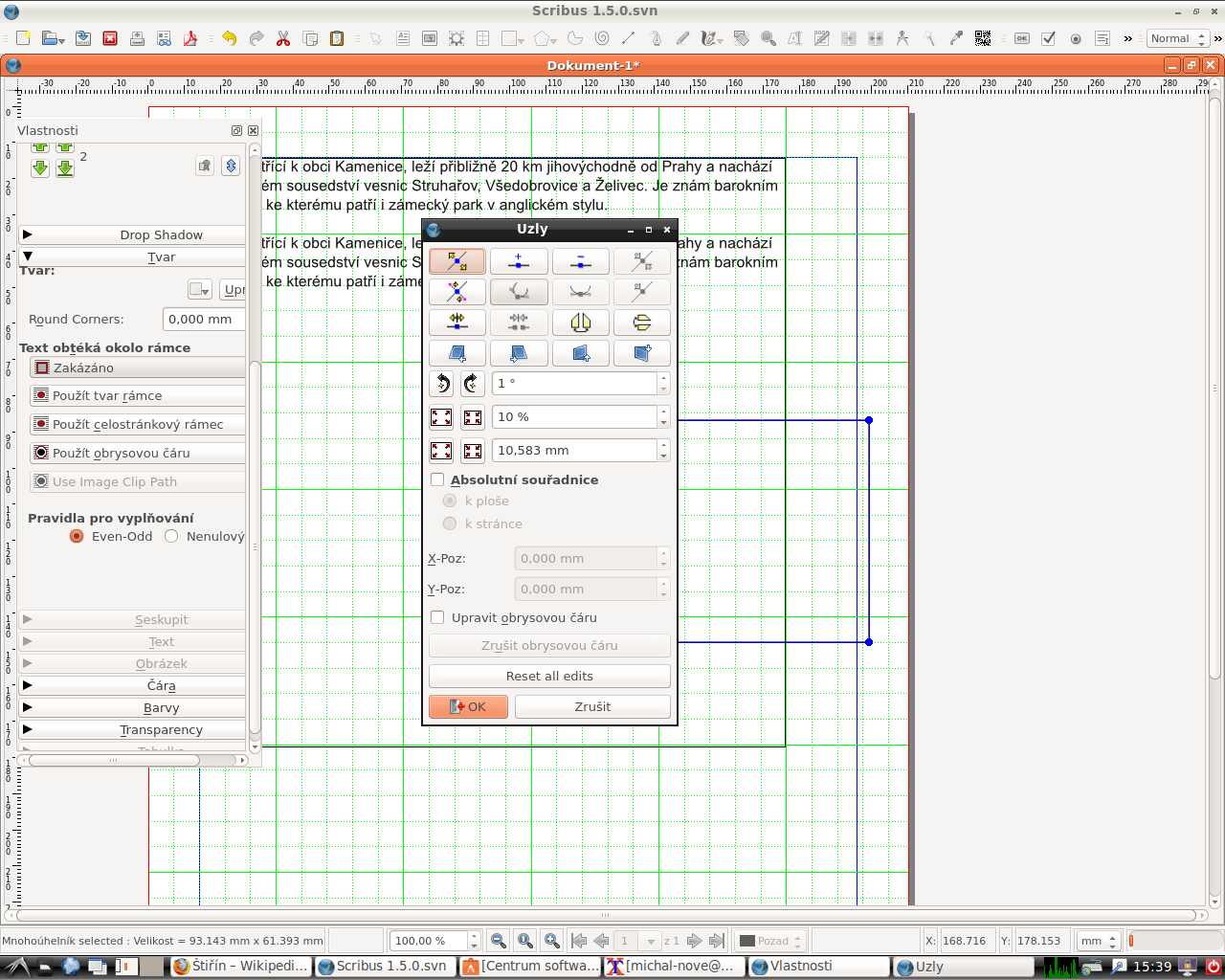Click the Undo icon in the toolbar
Image resolution: width=1225 pixels, height=980 pixels.
click(x=230, y=38)
